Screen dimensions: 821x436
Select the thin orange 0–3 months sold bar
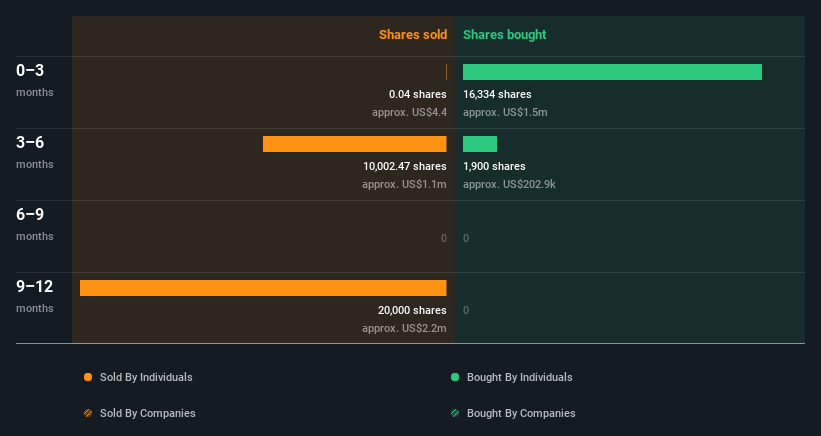446,72
